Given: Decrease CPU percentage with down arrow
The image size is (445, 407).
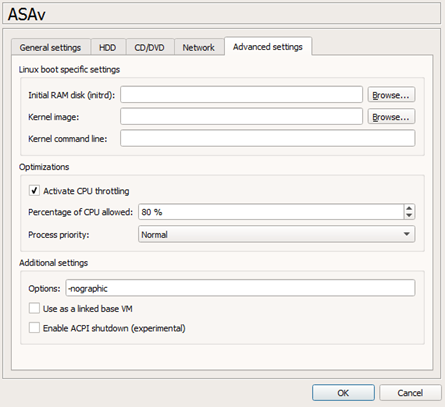Looking at the screenshot, I should click(x=409, y=216).
